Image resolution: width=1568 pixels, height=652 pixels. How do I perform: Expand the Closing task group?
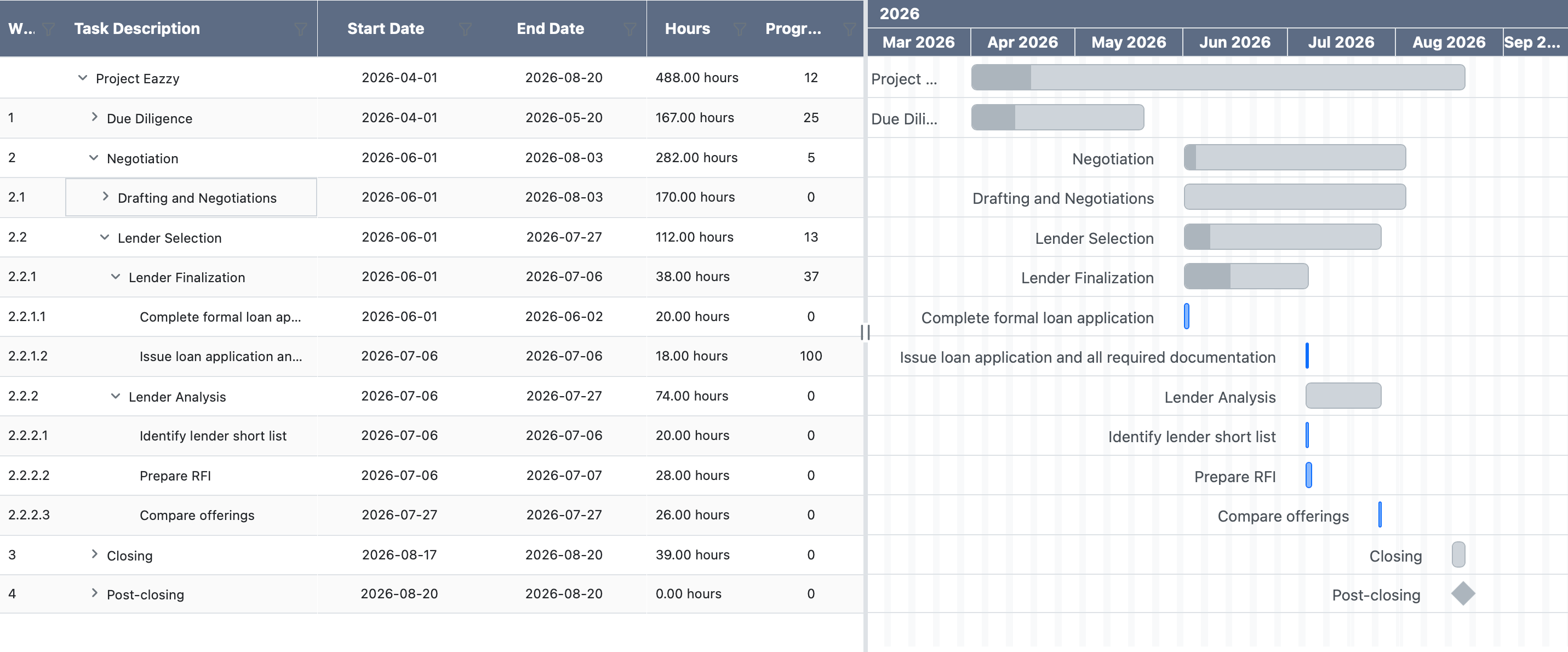click(x=94, y=554)
